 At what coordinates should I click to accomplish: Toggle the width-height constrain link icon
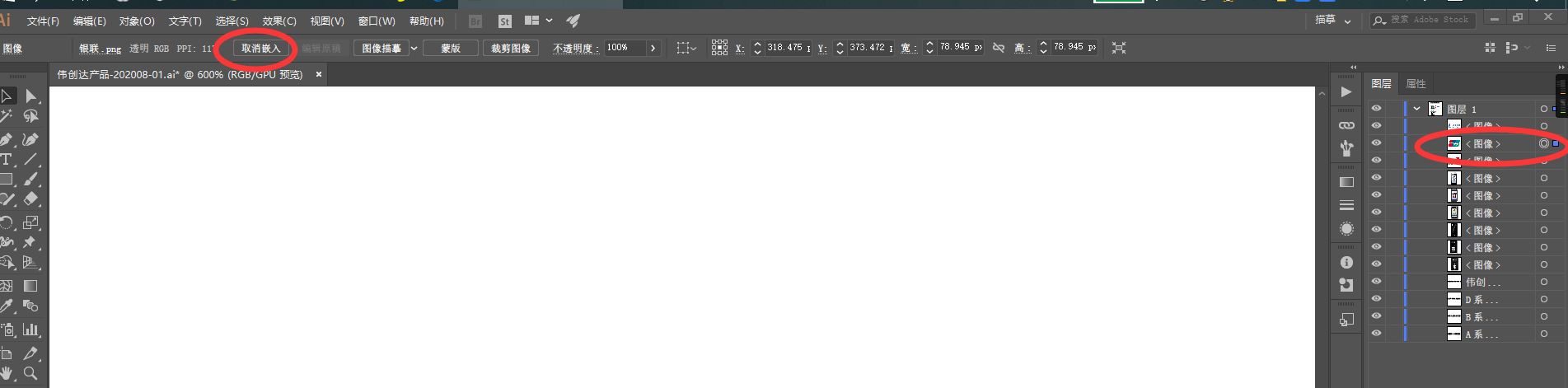999,48
